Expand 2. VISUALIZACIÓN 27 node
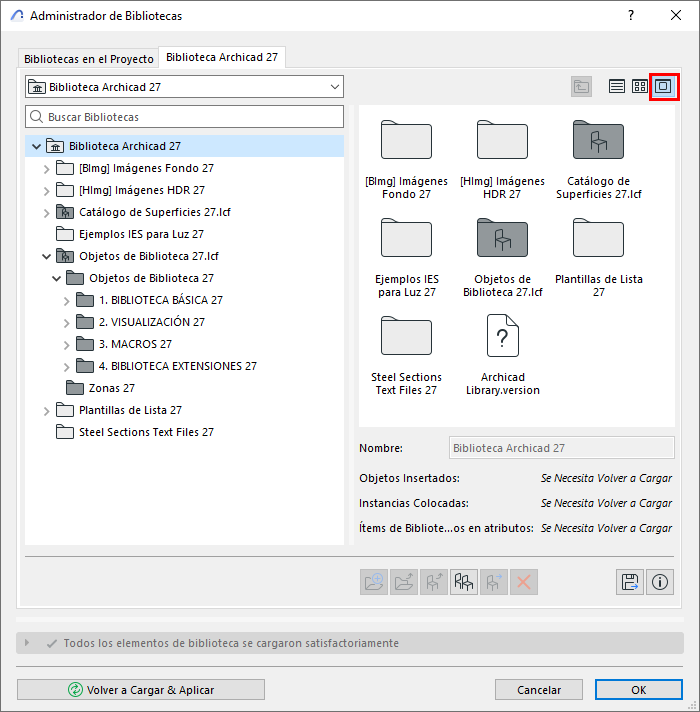Viewport: 700px width, 712px height. click(x=66, y=323)
